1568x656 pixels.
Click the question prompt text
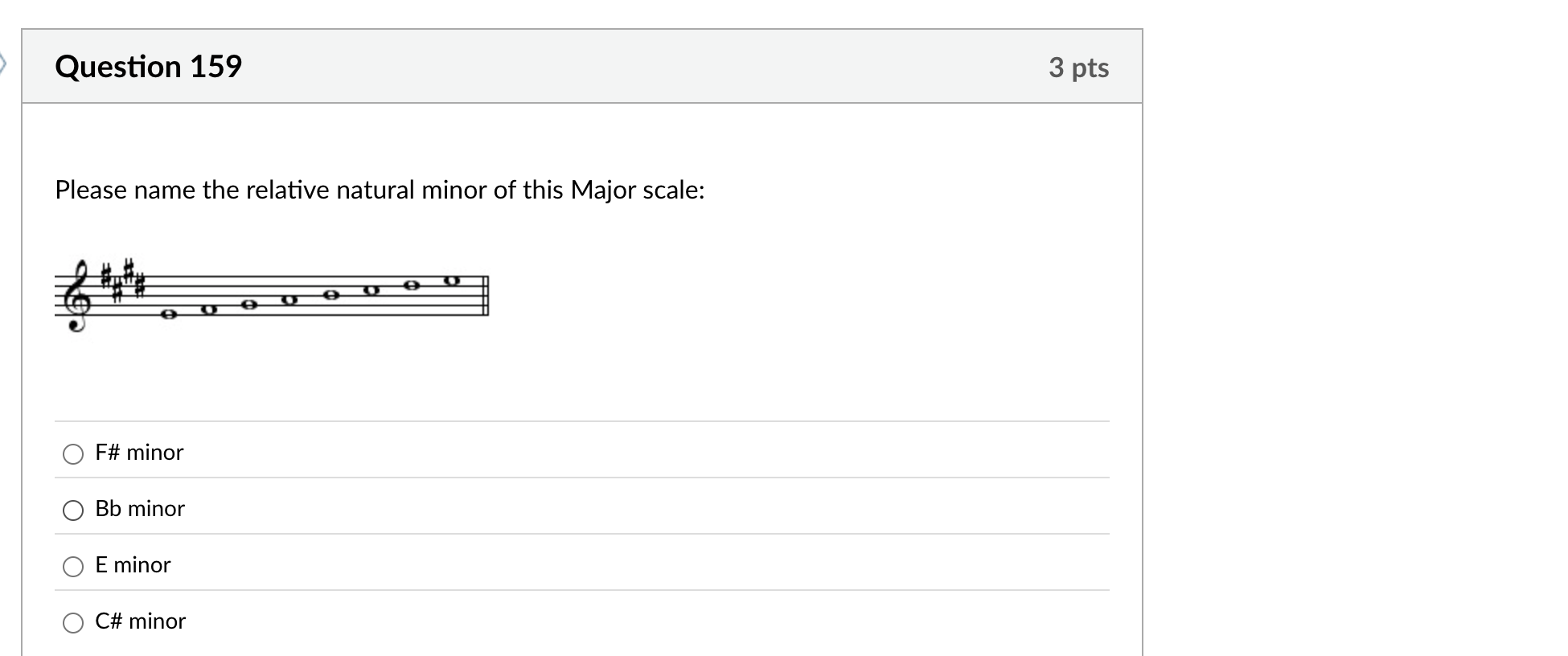point(380,190)
